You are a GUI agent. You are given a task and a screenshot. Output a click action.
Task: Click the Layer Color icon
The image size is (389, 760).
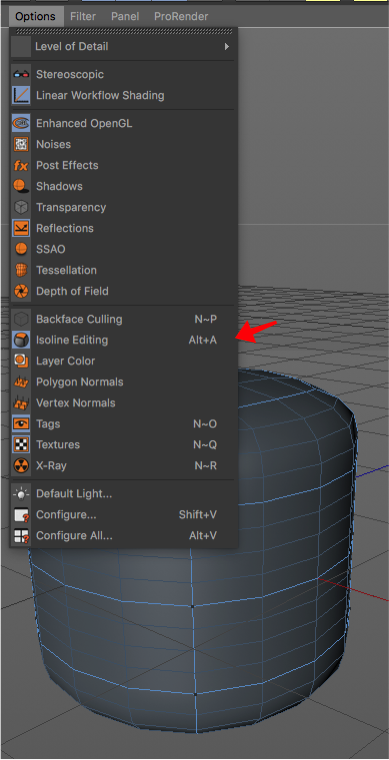pyautogui.click(x=21, y=361)
